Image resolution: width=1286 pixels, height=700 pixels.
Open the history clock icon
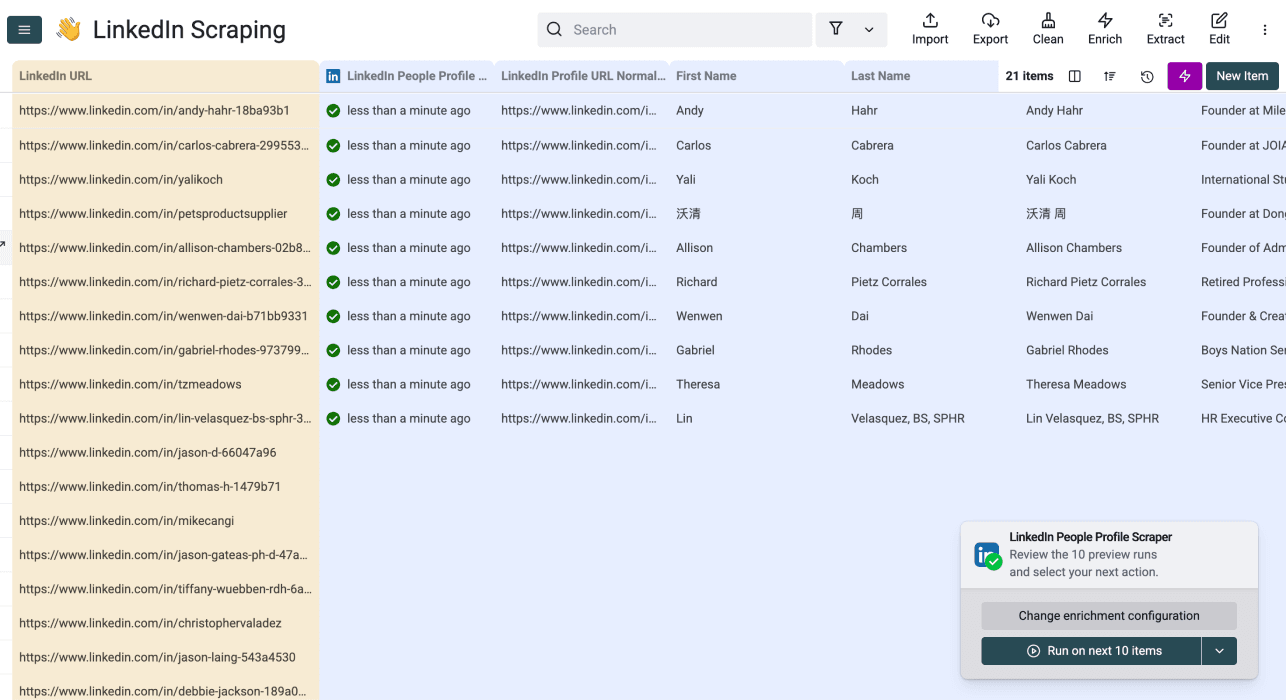[x=1147, y=76]
